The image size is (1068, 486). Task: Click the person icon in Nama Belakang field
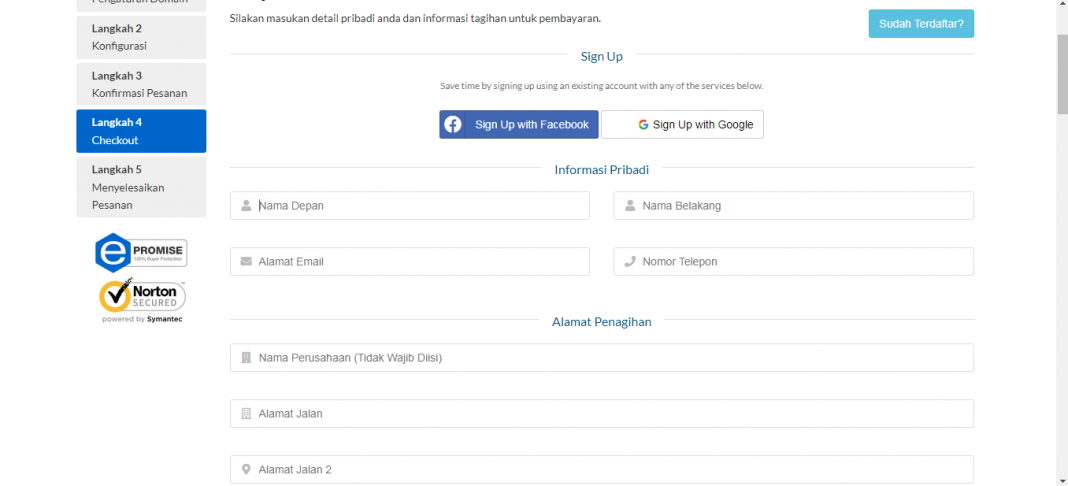click(630, 206)
